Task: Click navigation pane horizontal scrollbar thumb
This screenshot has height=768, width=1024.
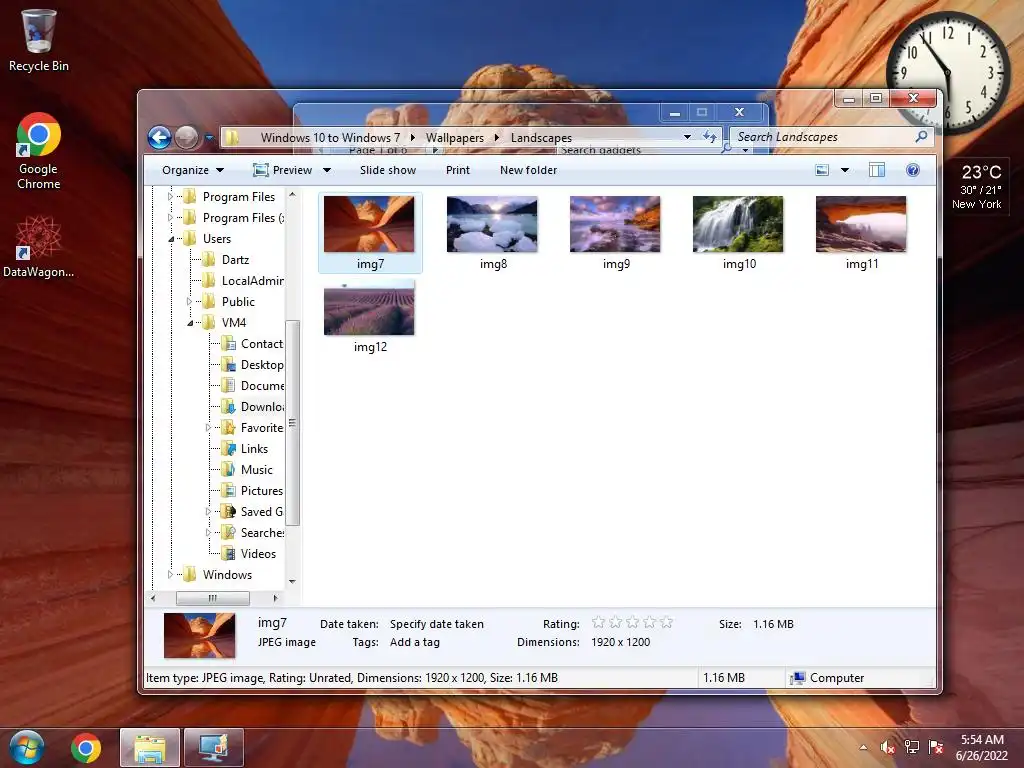Action: [213, 598]
